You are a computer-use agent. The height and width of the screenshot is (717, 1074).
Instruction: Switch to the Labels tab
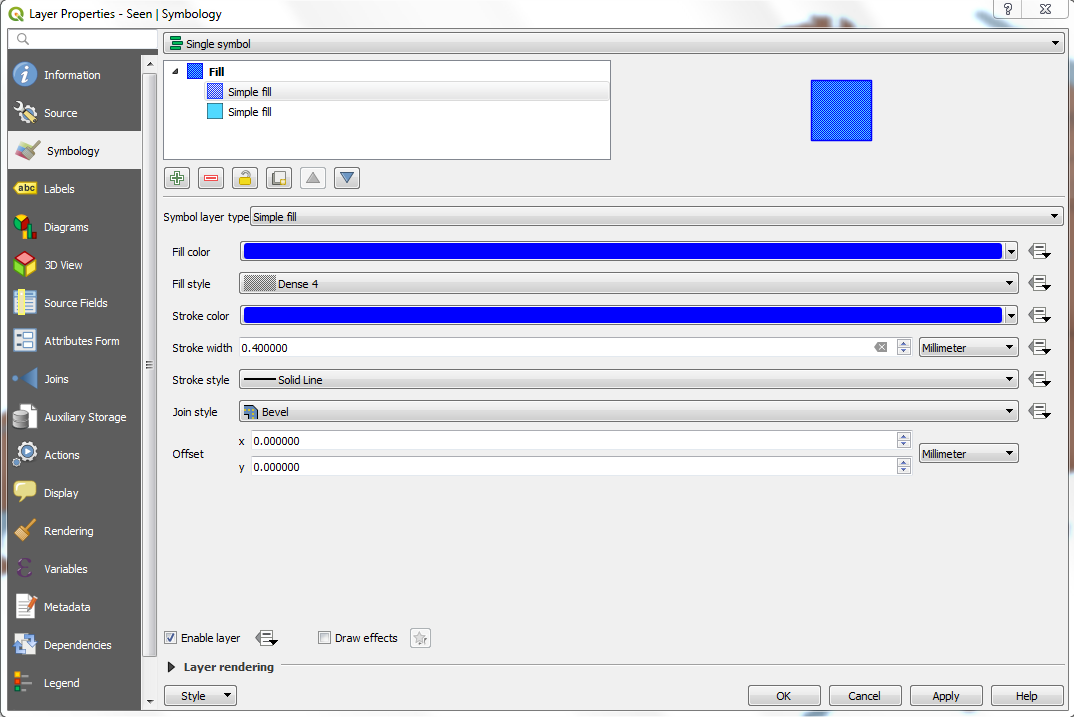point(59,188)
